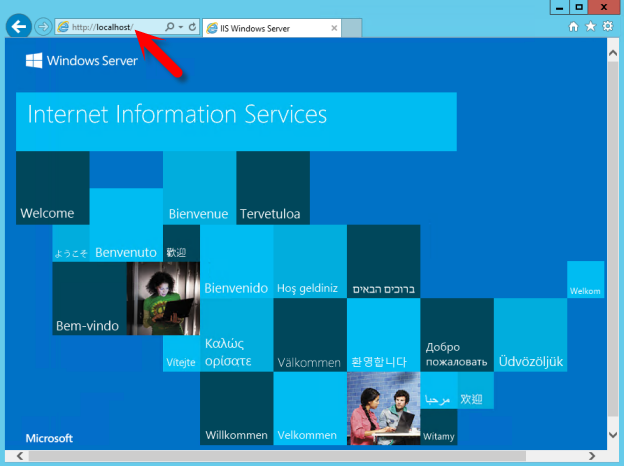Expand the address bar autocomplete dropdown

(x=180, y=28)
